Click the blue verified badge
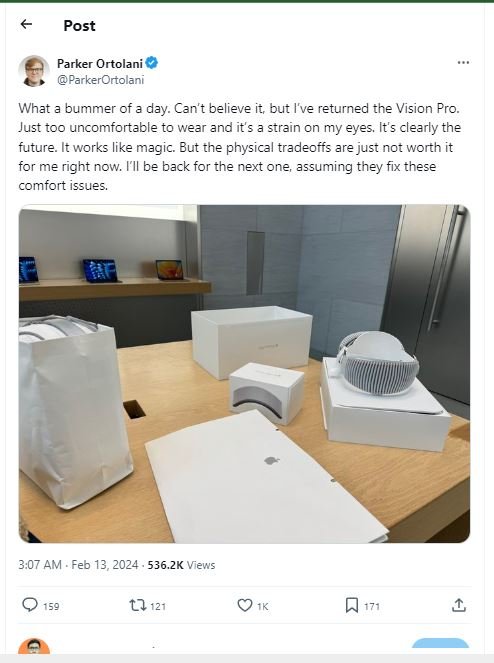 pyautogui.click(x=152, y=63)
